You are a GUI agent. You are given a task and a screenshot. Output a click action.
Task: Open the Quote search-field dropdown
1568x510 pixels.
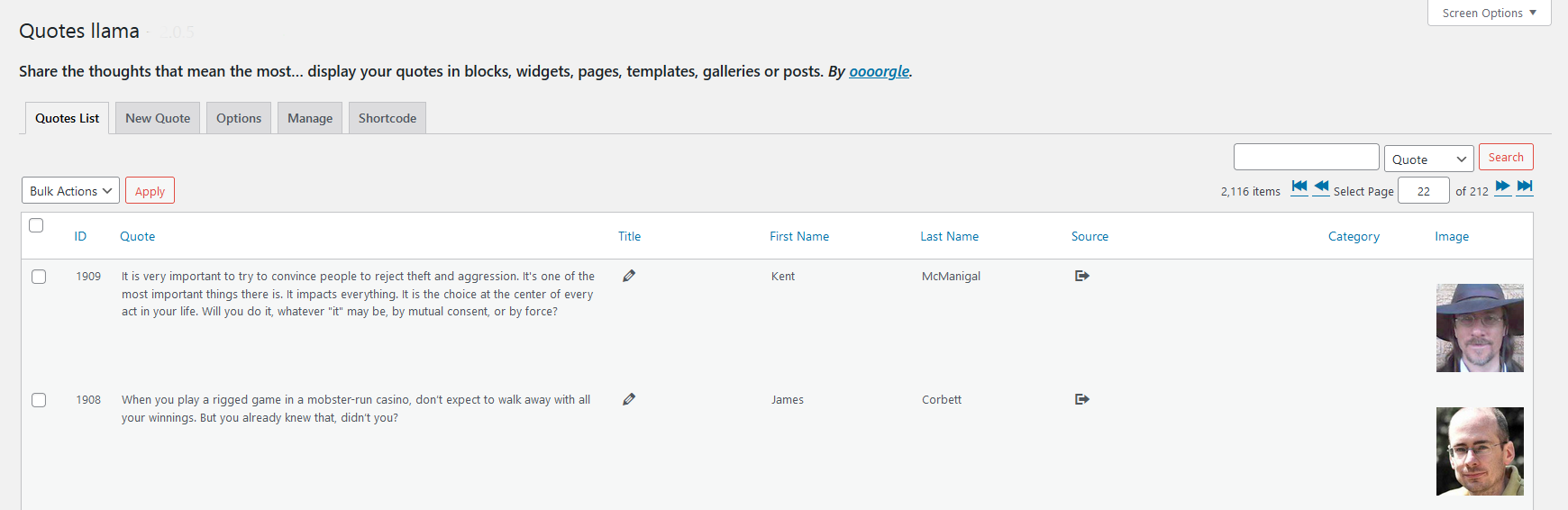1428,159
